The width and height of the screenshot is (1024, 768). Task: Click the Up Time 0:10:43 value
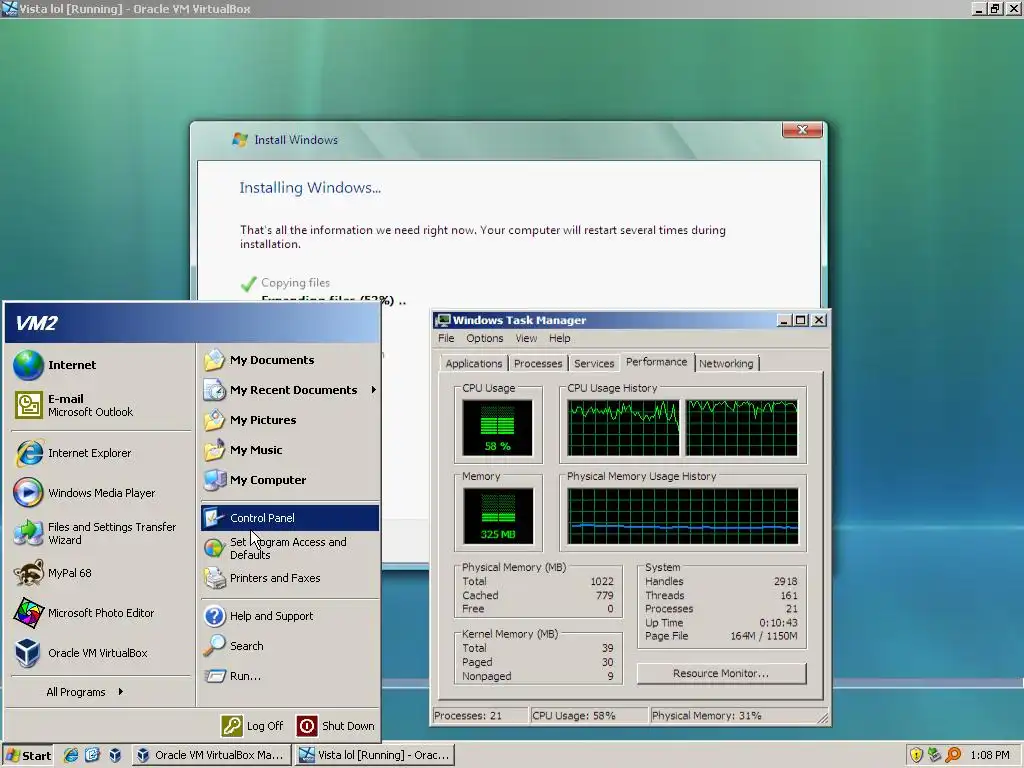tap(778, 623)
